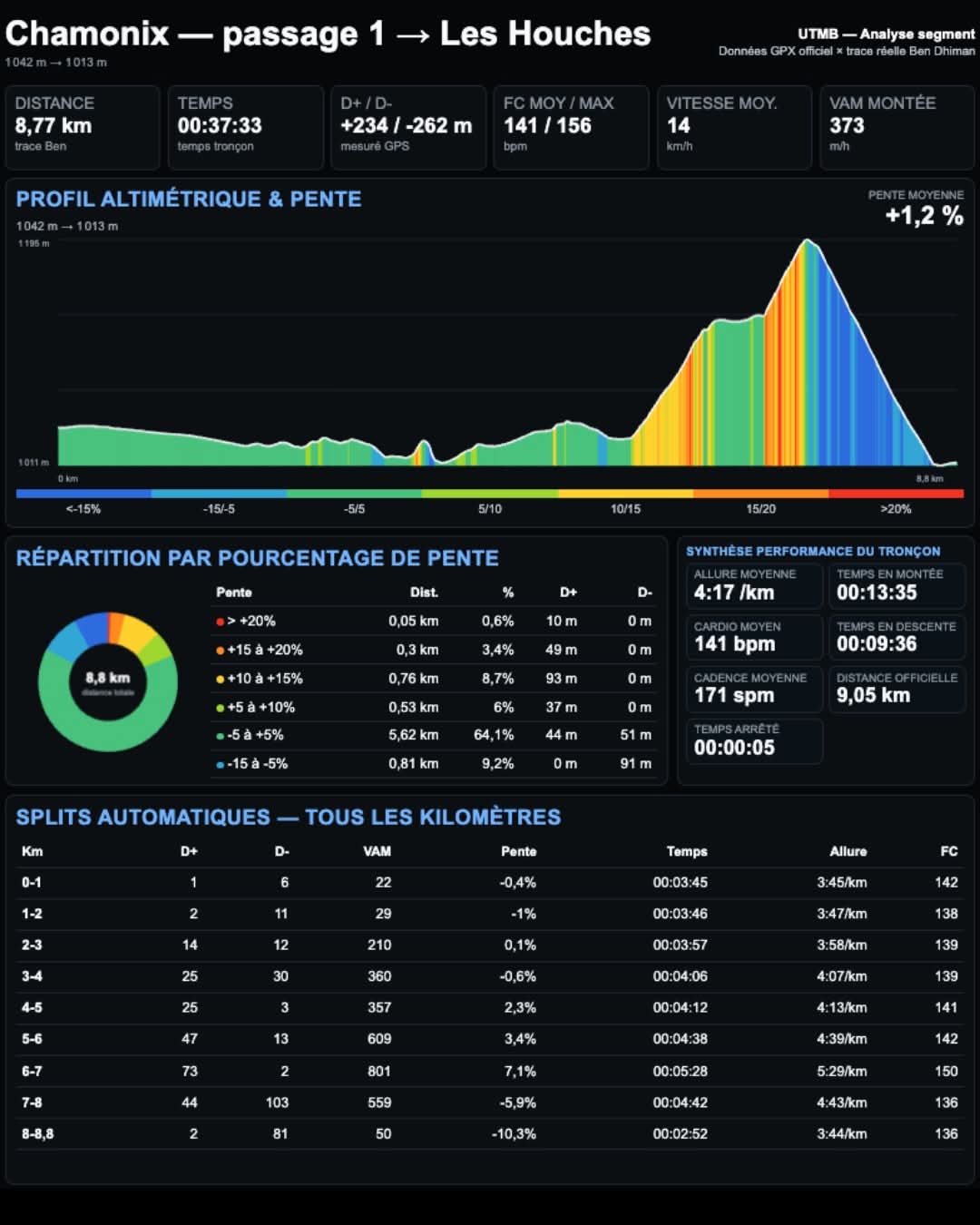Click the Allure column header

point(848,851)
